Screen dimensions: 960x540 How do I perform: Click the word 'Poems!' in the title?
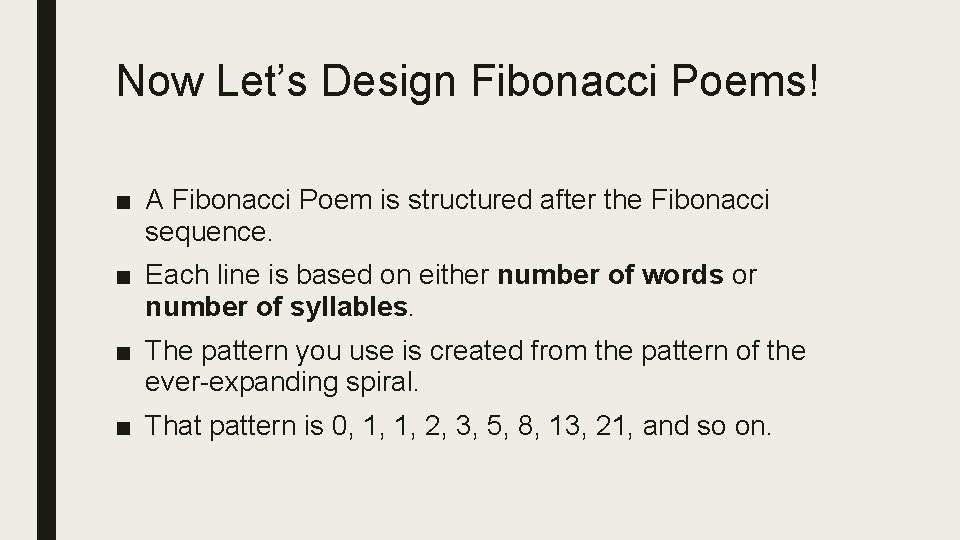[x=744, y=81]
